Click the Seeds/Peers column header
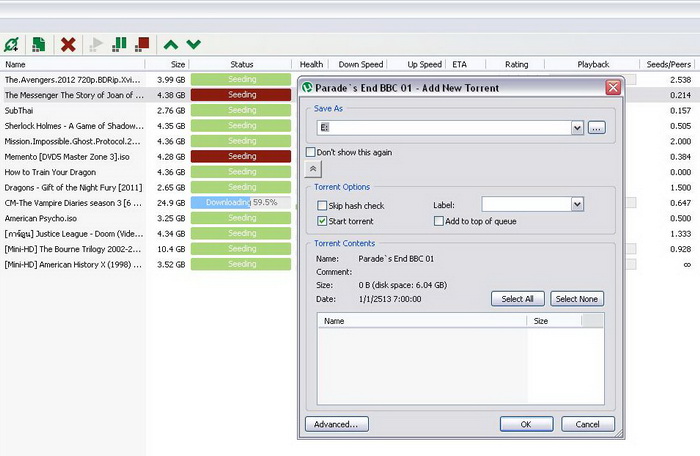This screenshot has width=700, height=456. coord(668,64)
